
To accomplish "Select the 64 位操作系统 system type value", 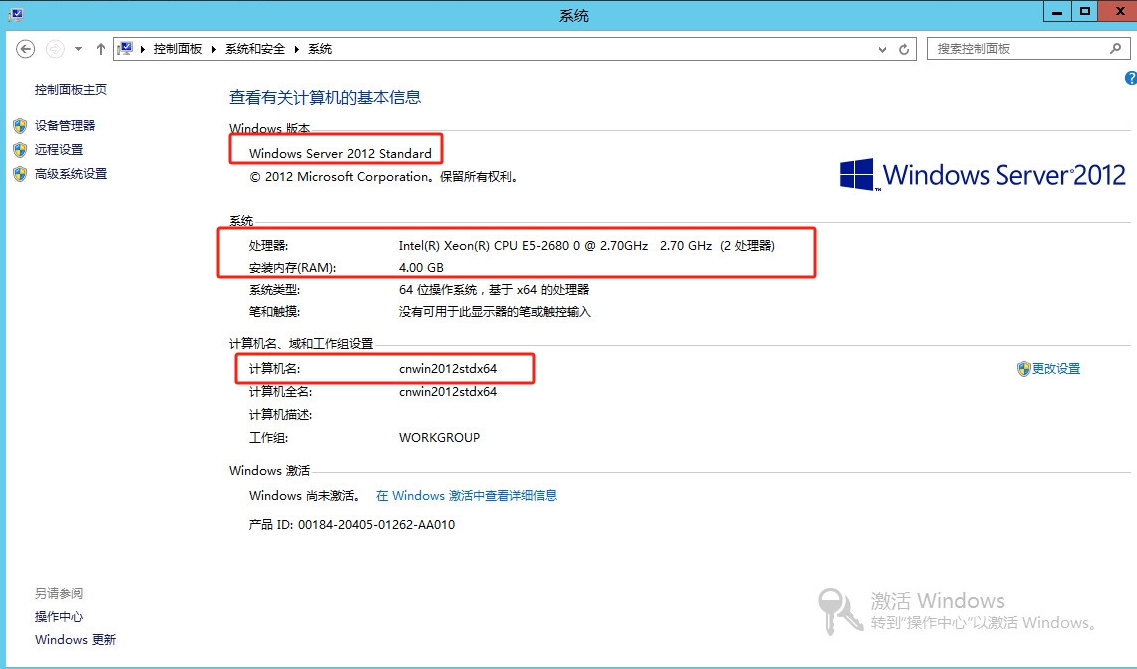I will click(494, 289).
